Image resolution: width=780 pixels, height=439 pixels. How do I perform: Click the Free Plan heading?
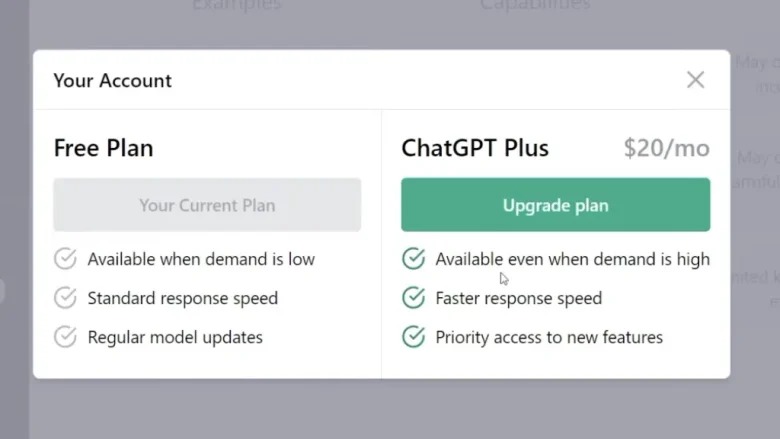(x=103, y=149)
